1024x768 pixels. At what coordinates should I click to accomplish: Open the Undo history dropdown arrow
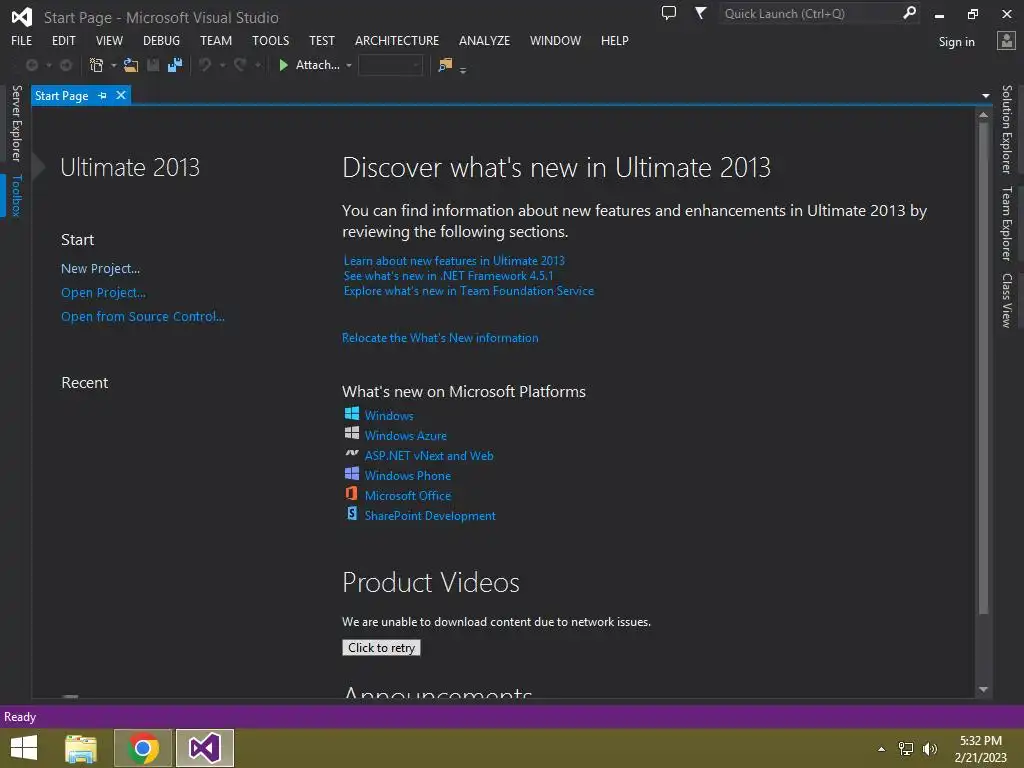(x=222, y=65)
